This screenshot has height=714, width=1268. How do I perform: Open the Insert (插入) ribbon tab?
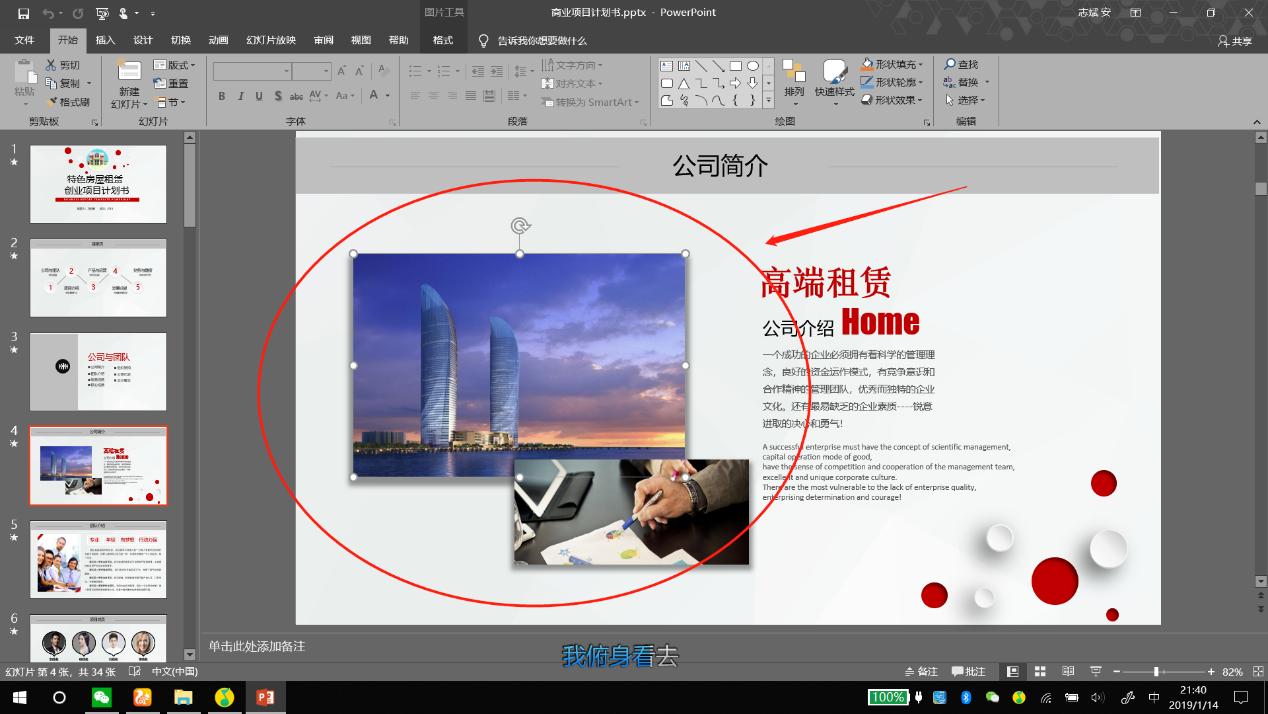[105, 40]
